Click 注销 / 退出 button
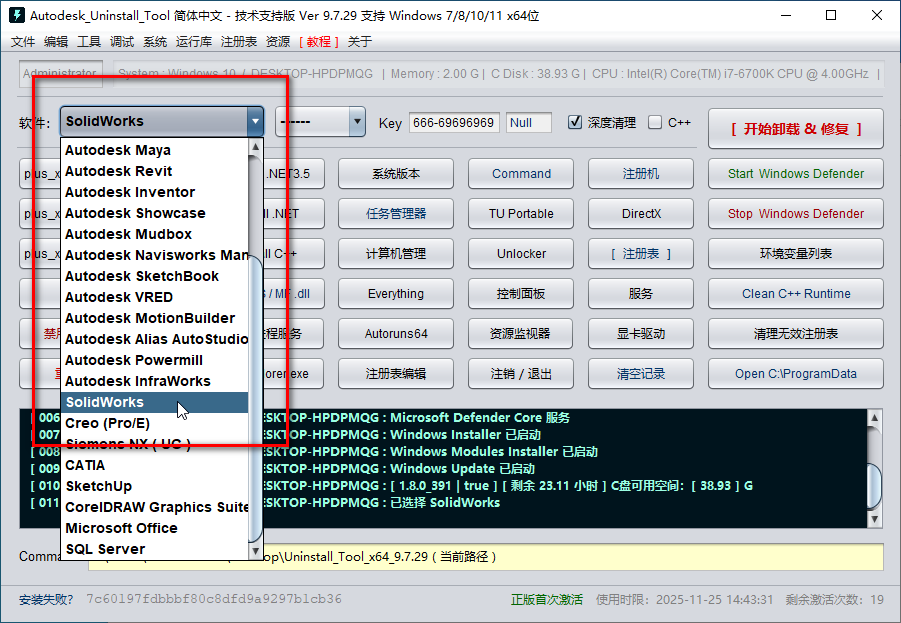 tap(521, 374)
